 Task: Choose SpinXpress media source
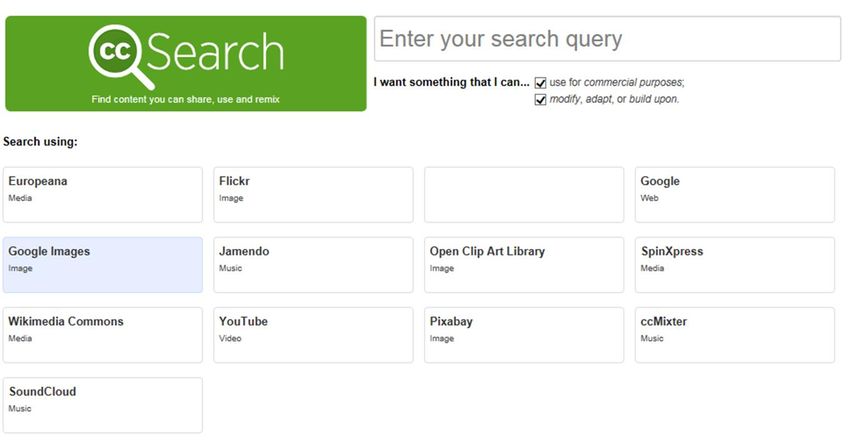735,265
